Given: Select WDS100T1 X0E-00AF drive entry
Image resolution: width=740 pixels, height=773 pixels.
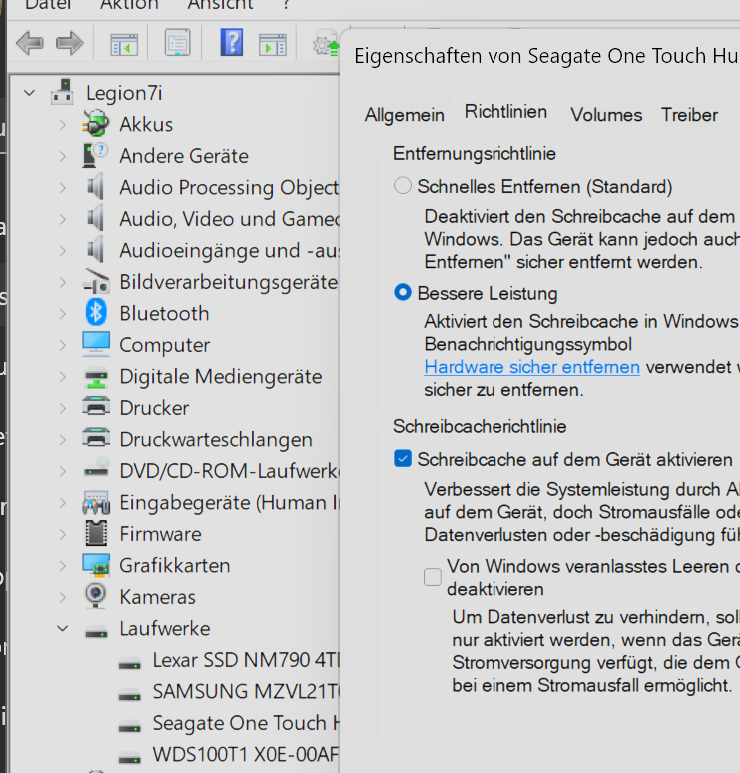Looking at the screenshot, I should pos(246,755).
